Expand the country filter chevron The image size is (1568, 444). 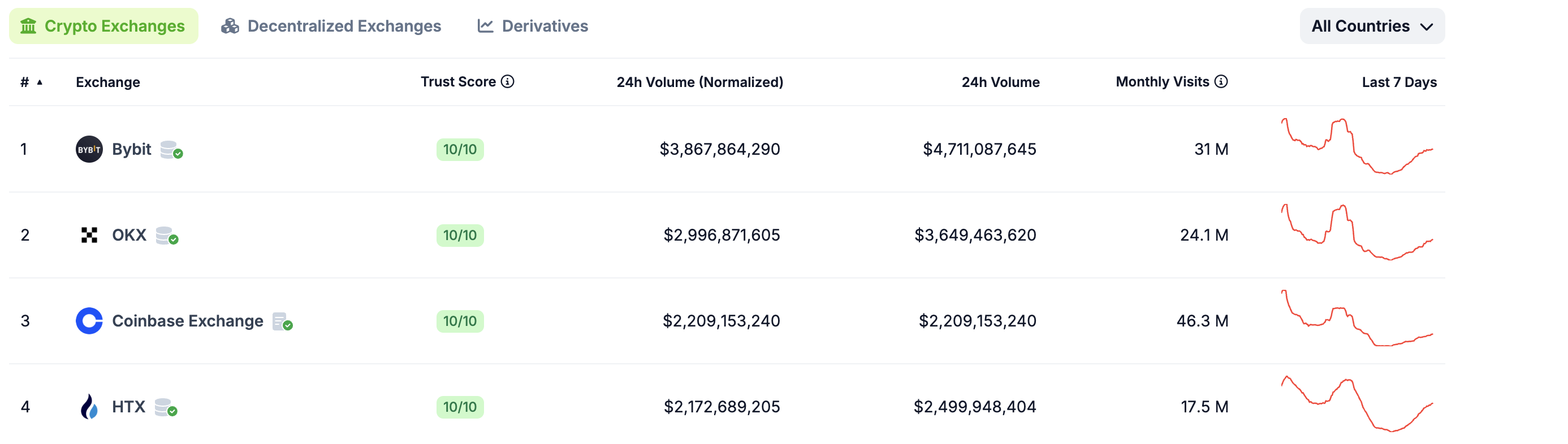[1427, 27]
